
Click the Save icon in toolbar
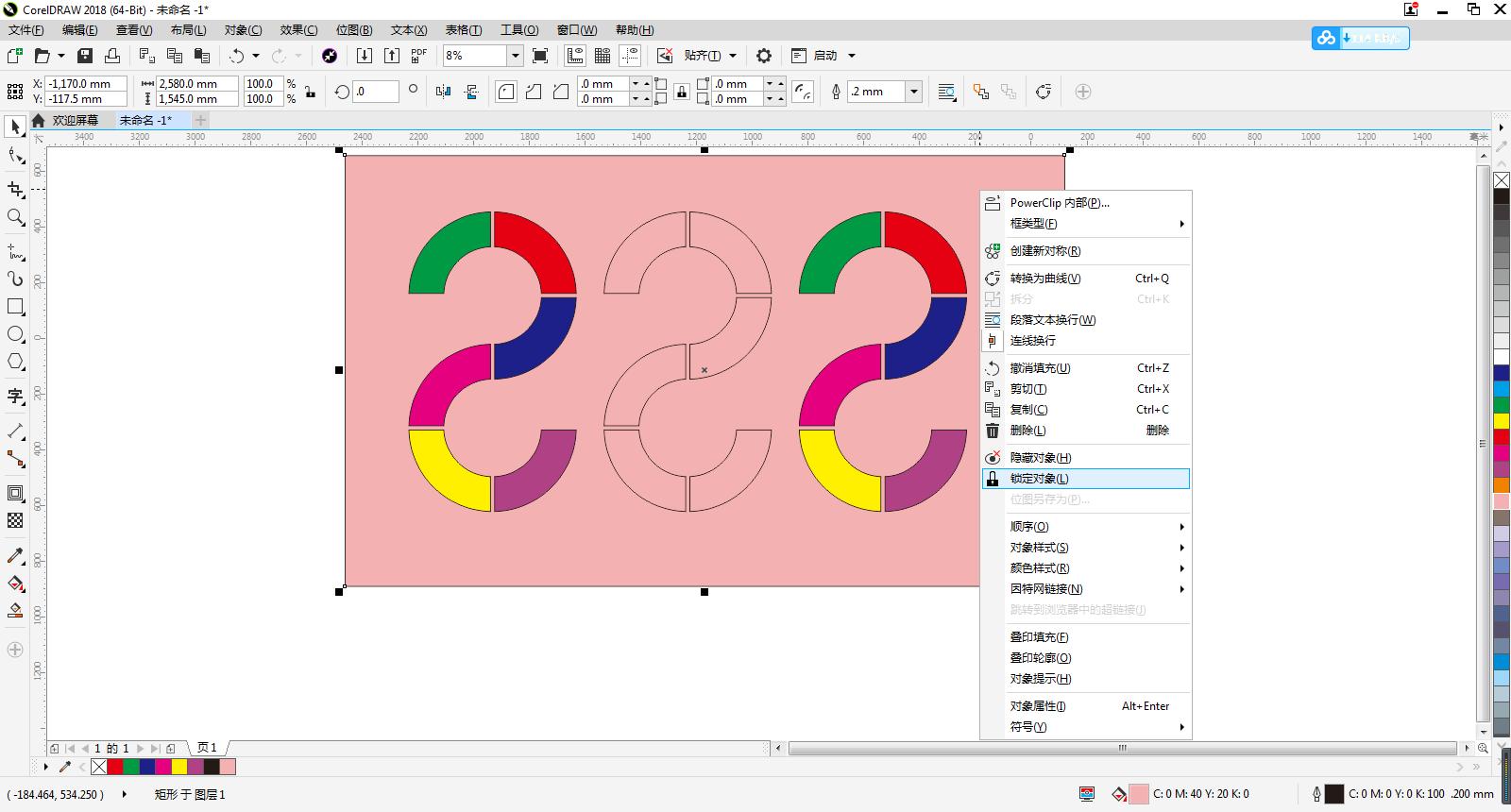click(x=85, y=56)
